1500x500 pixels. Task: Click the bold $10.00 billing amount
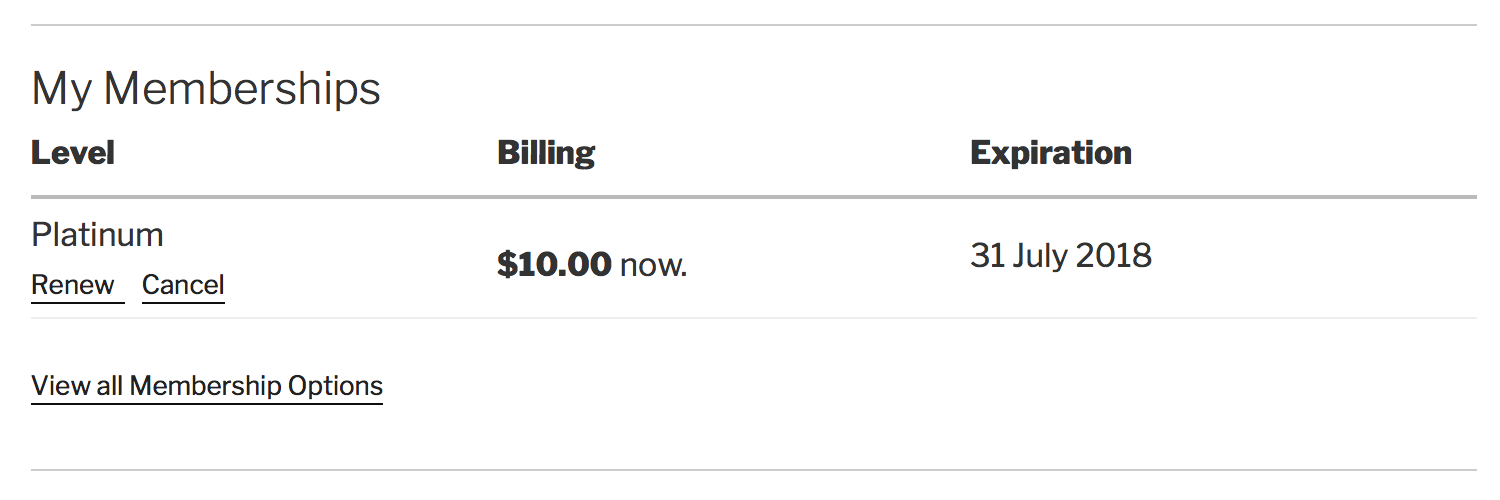tap(554, 265)
